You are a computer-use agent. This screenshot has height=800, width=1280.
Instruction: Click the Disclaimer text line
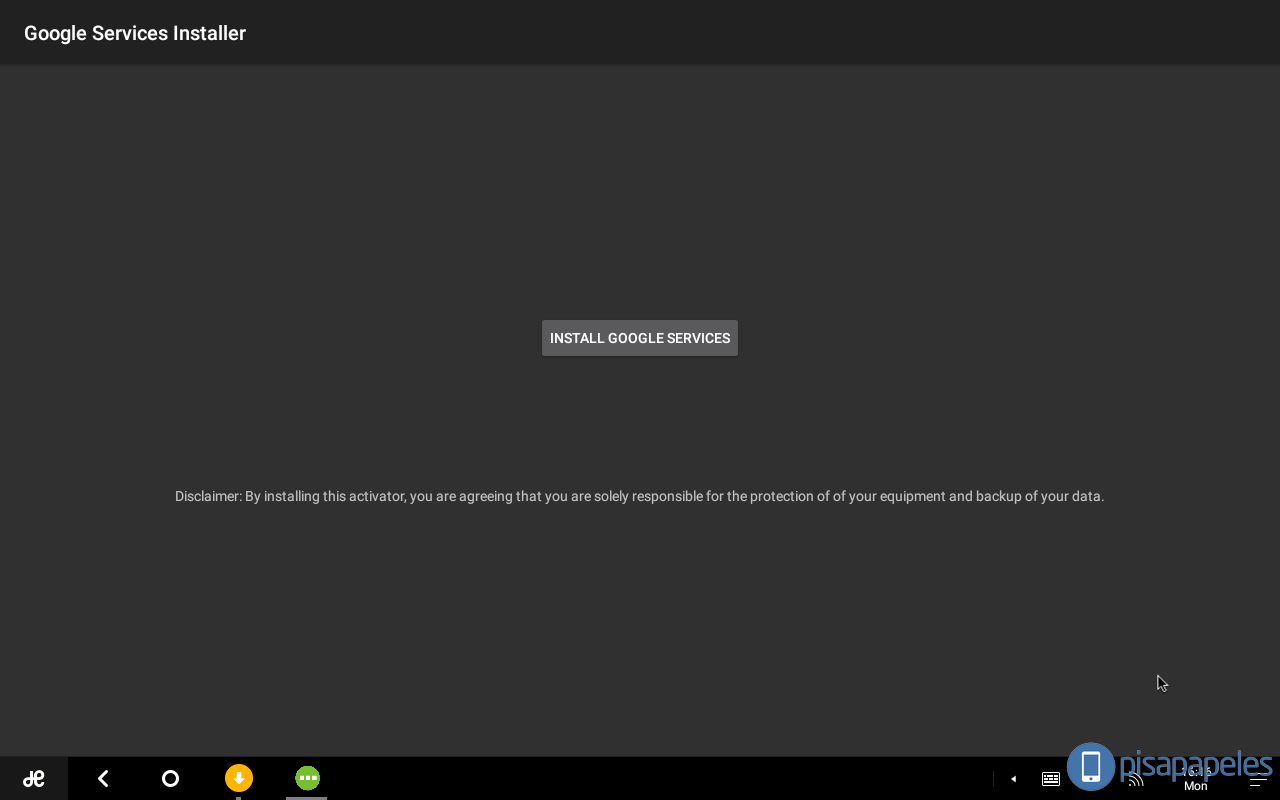(640, 496)
